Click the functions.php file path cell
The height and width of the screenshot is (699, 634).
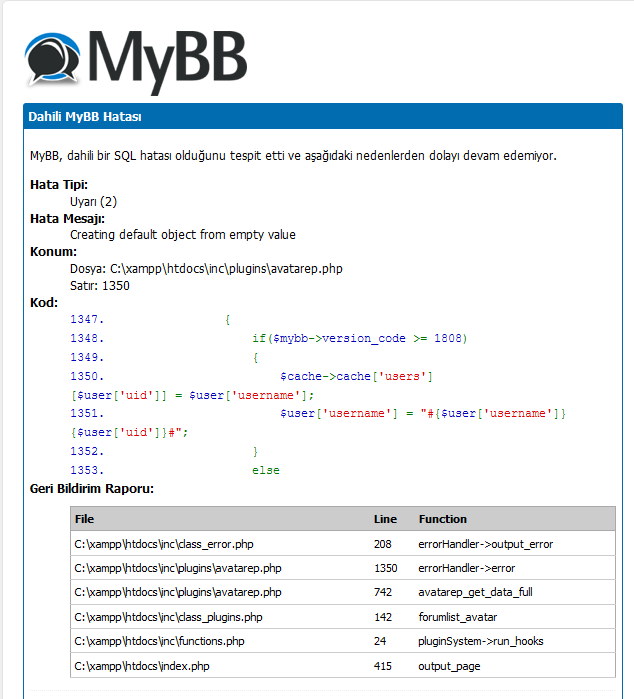pyautogui.click(x=159, y=641)
